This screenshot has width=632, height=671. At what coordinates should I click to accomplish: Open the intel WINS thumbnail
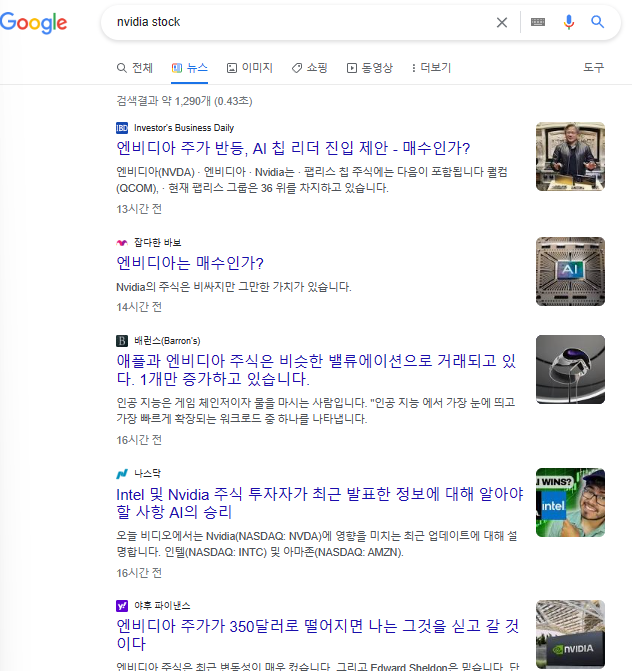point(570,502)
